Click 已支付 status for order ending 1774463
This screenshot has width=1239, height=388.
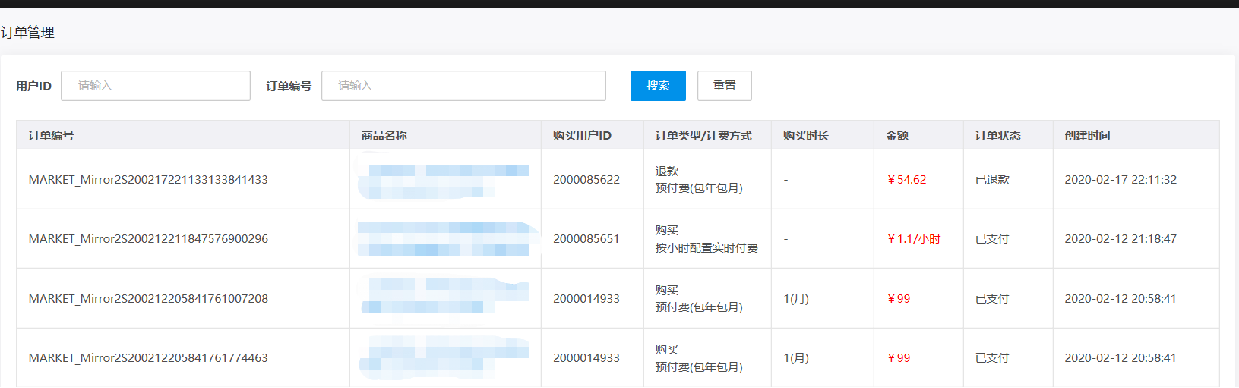pos(992,357)
